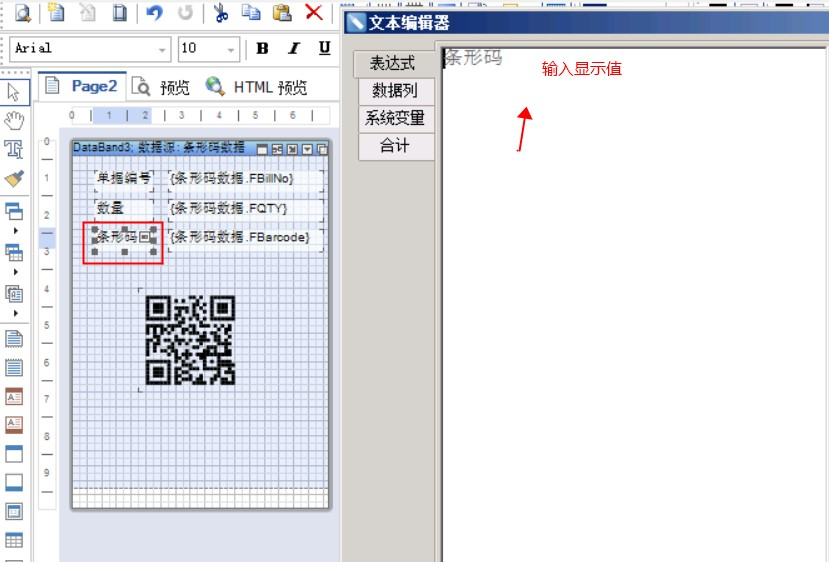This screenshot has width=829, height=562.
Task: Add a new page with the toolbar icon
Action: (55, 12)
